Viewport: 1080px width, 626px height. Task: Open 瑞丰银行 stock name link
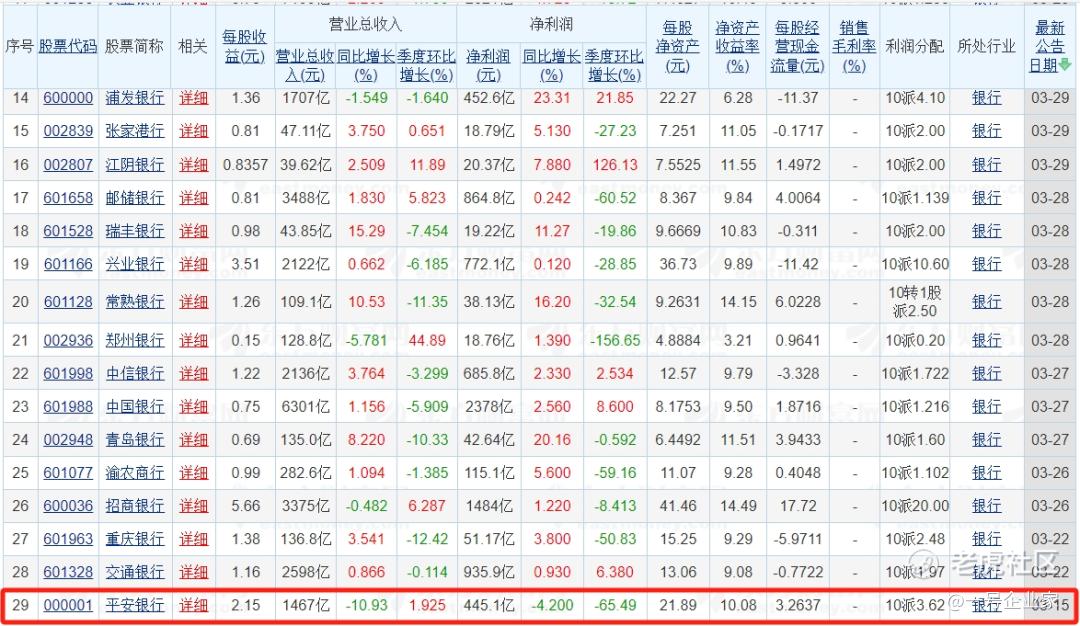[x=134, y=231]
